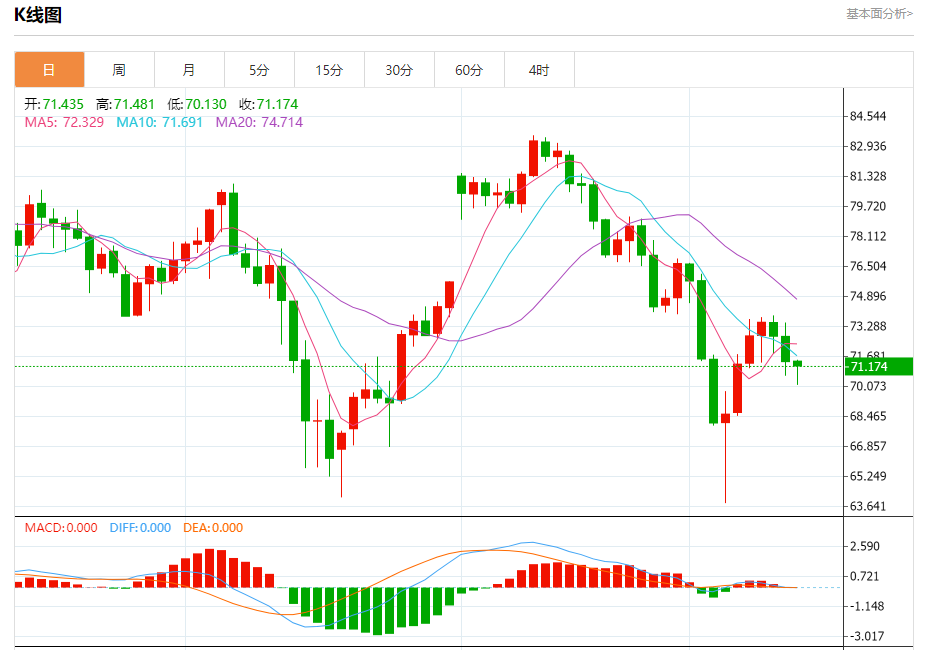The image size is (926, 650).
Task: Click the MACD:0.000 indicator label
Action: (61, 528)
